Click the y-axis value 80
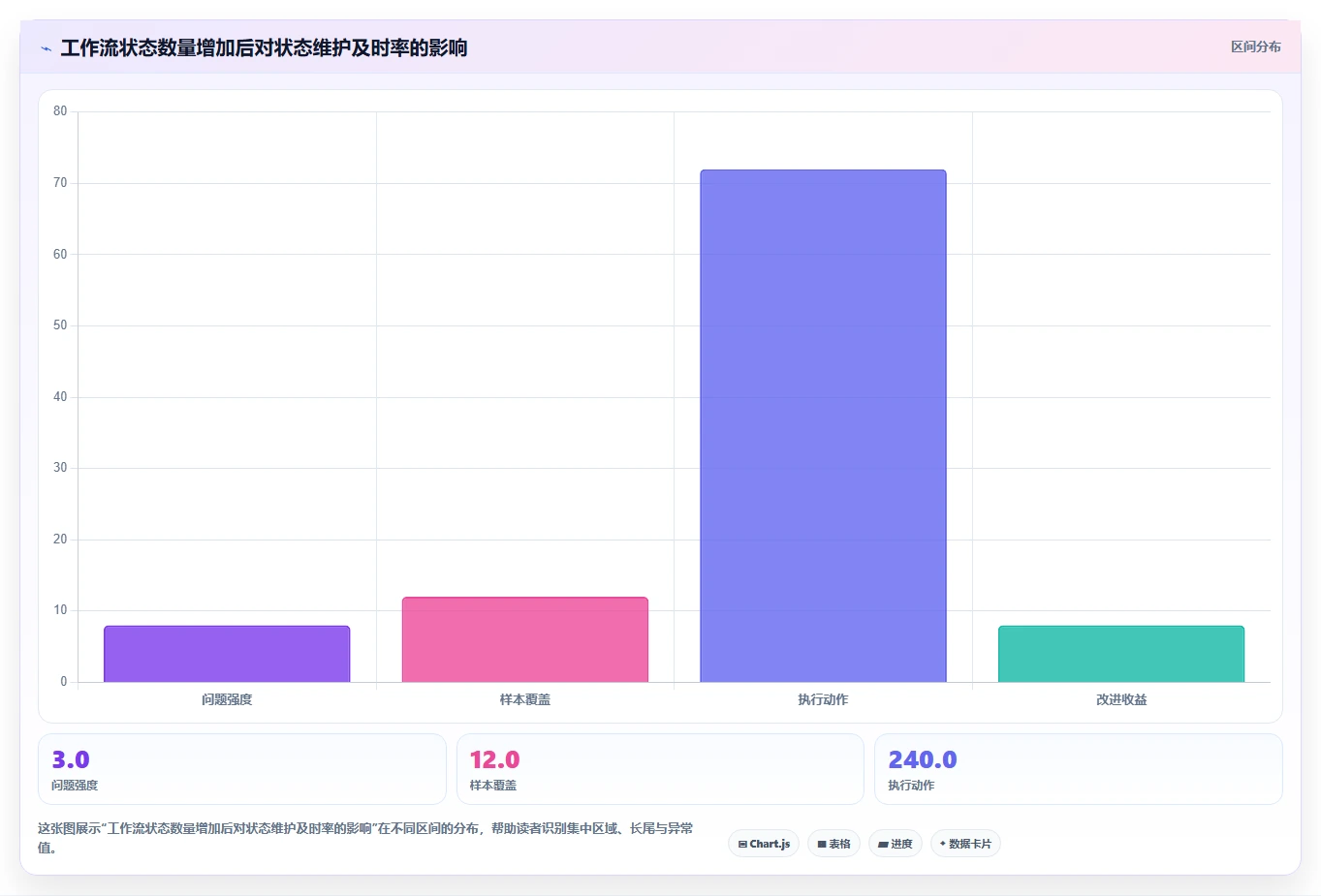 [x=60, y=111]
